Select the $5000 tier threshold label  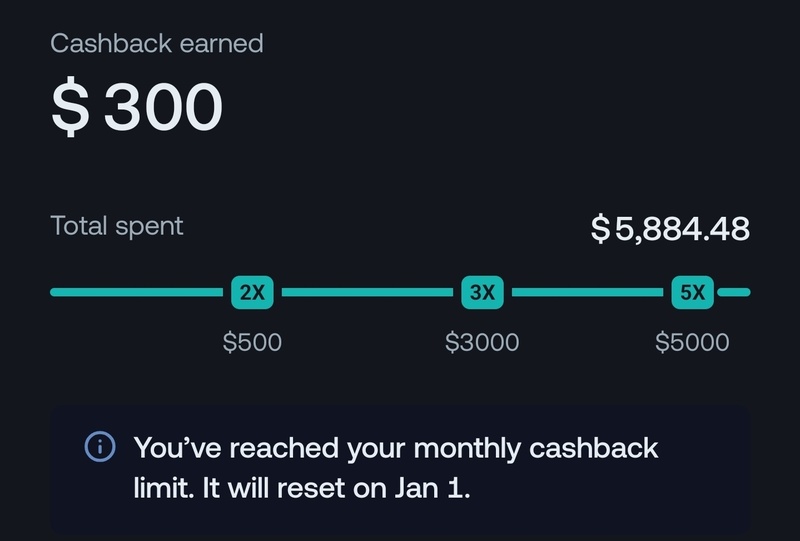coord(692,343)
